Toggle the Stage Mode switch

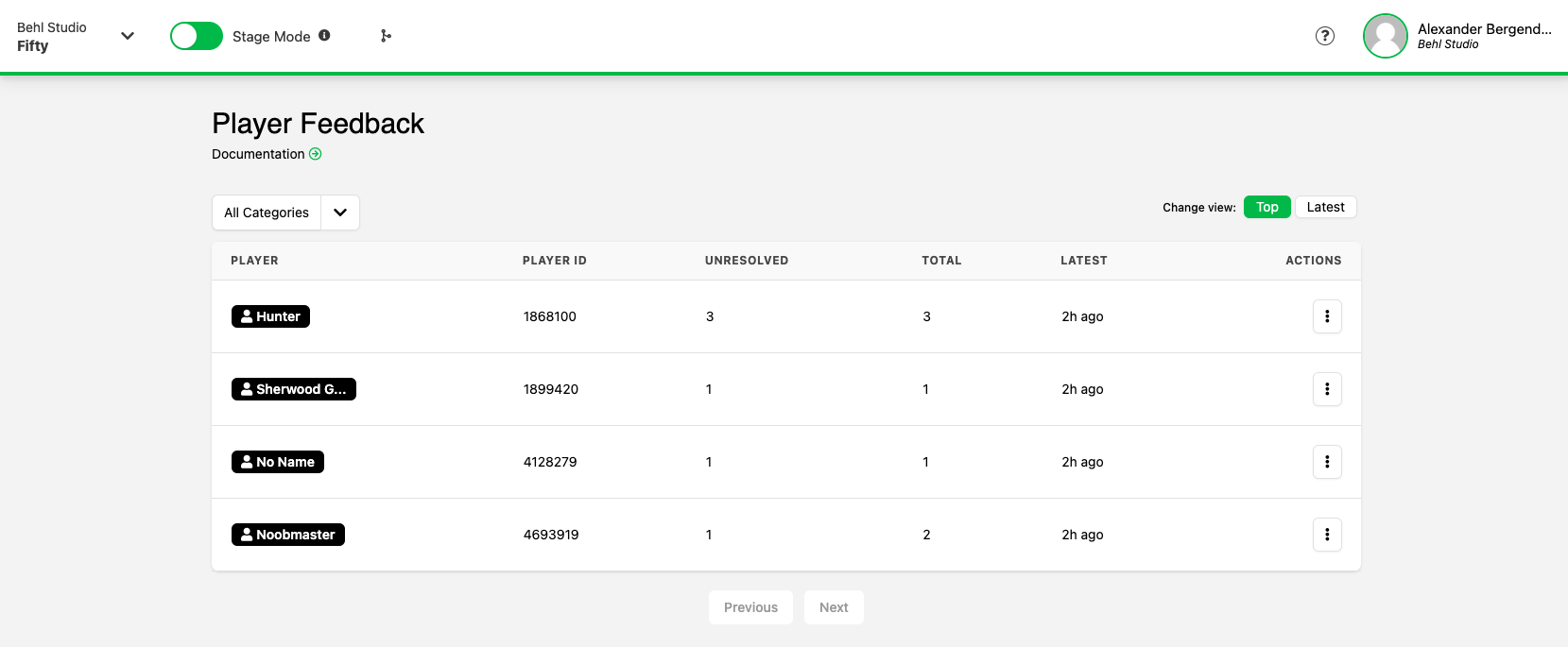(197, 36)
